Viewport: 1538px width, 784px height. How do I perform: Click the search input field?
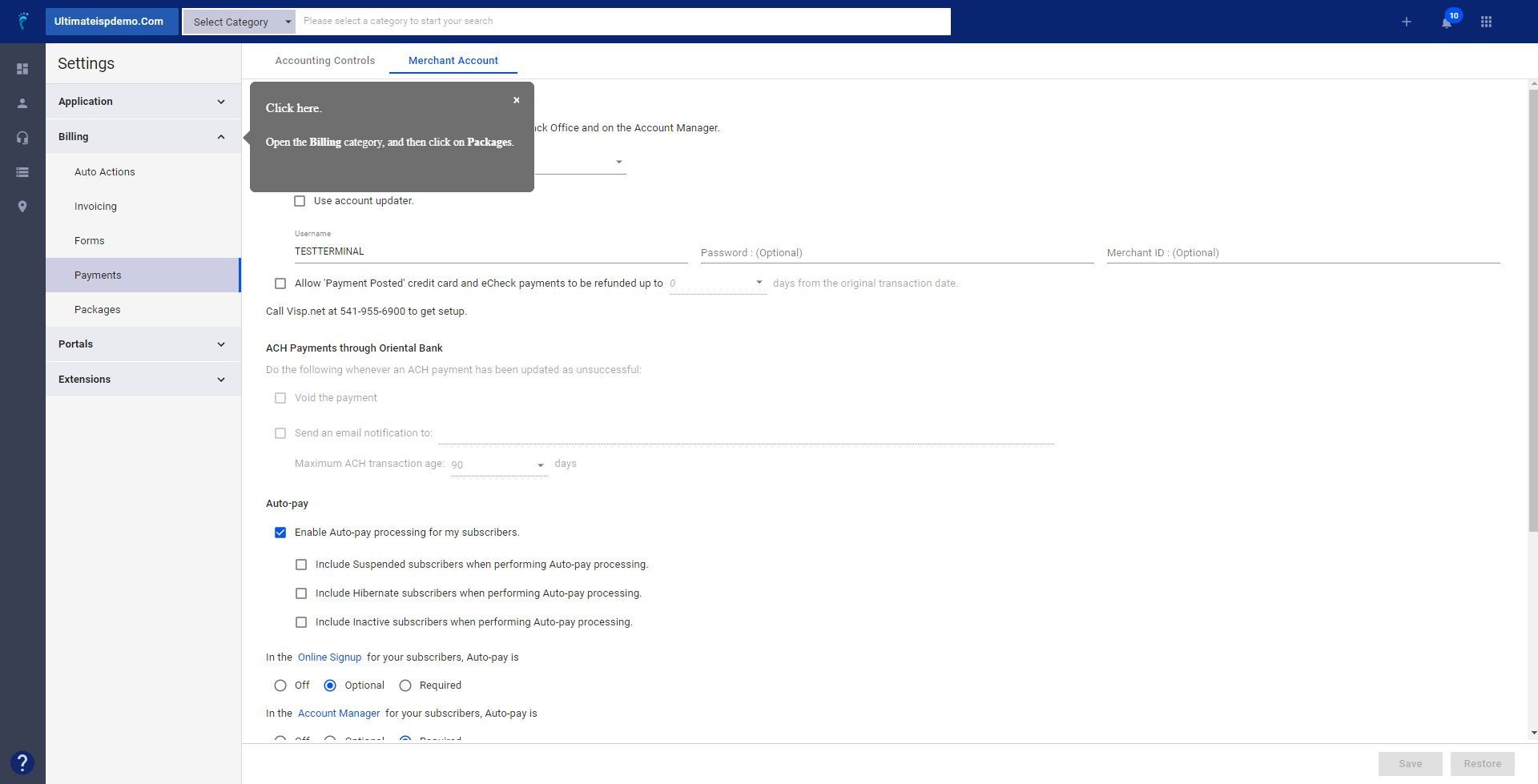click(x=623, y=22)
